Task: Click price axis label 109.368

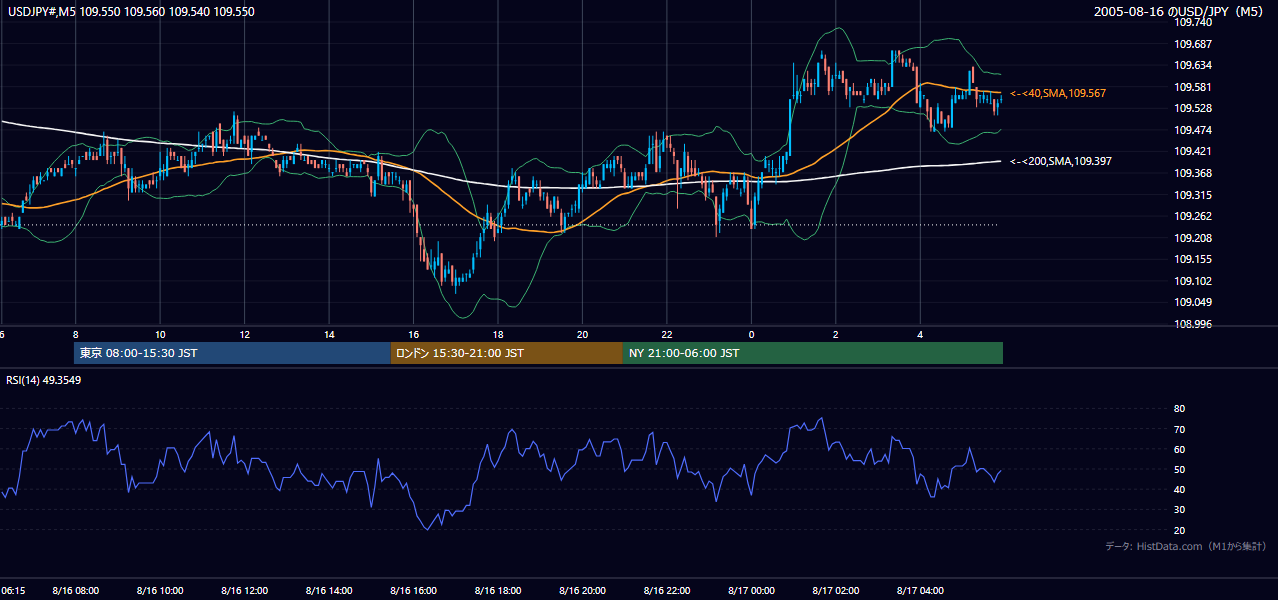Action: [x=1192, y=173]
